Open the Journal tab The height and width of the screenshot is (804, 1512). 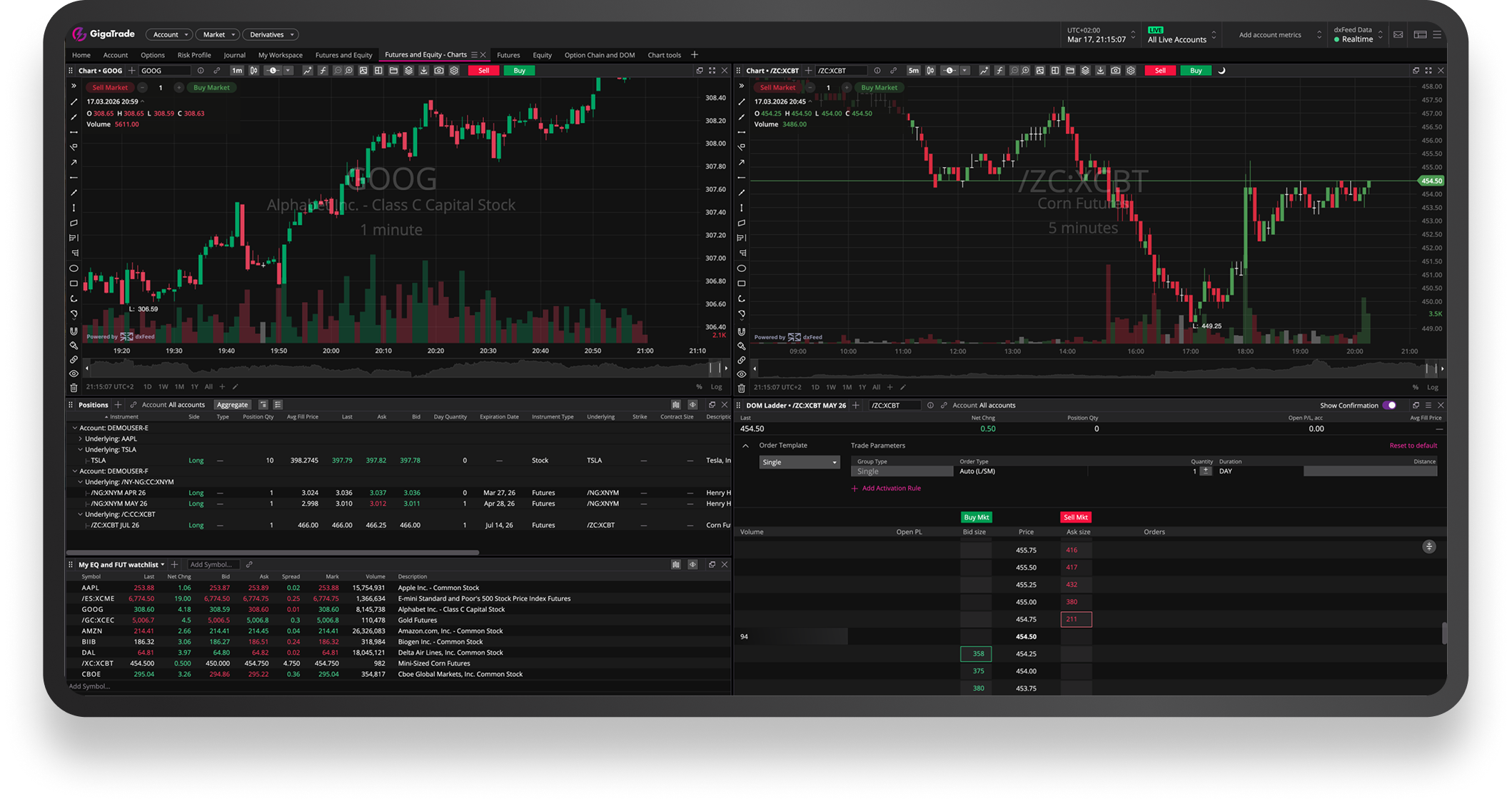[234, 55]
